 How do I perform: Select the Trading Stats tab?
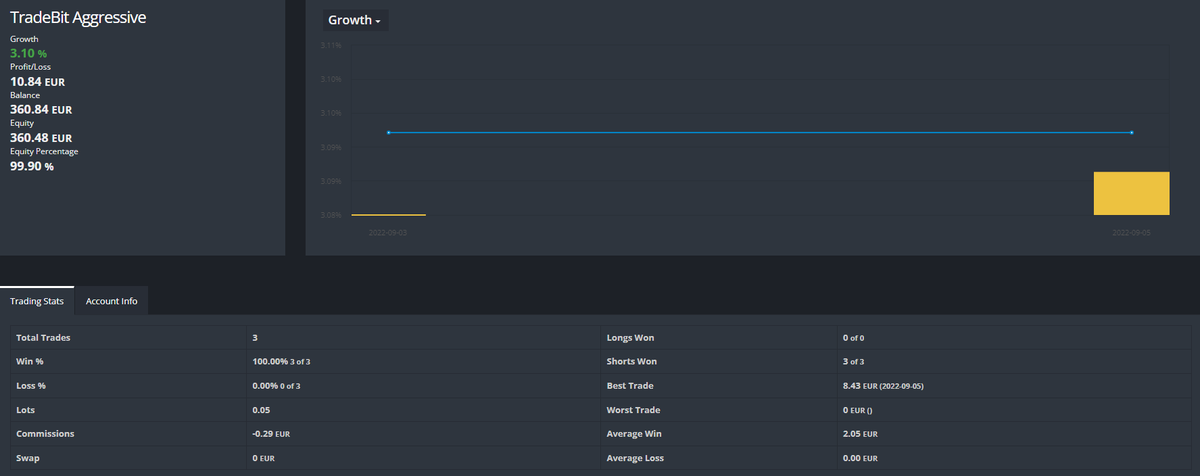click(37, 301)
